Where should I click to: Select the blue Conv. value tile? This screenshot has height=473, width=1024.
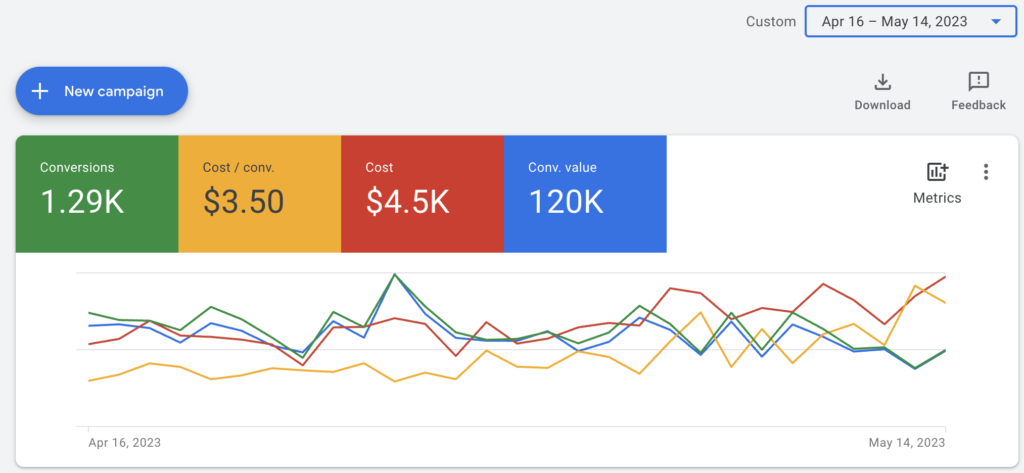pyautogui.click(x=584, y=194)
